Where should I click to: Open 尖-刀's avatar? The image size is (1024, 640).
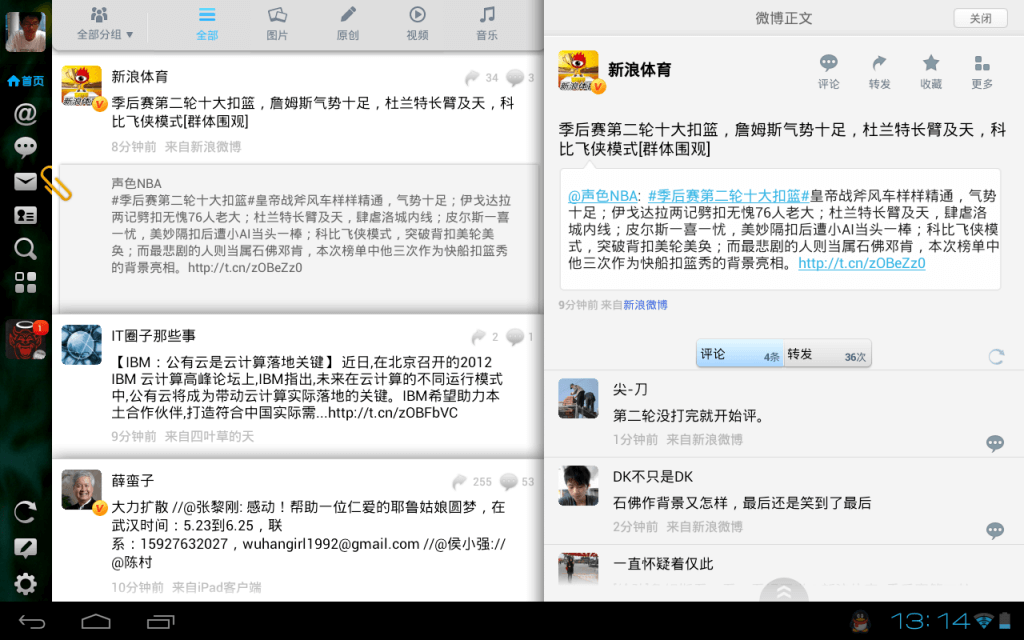578,398
